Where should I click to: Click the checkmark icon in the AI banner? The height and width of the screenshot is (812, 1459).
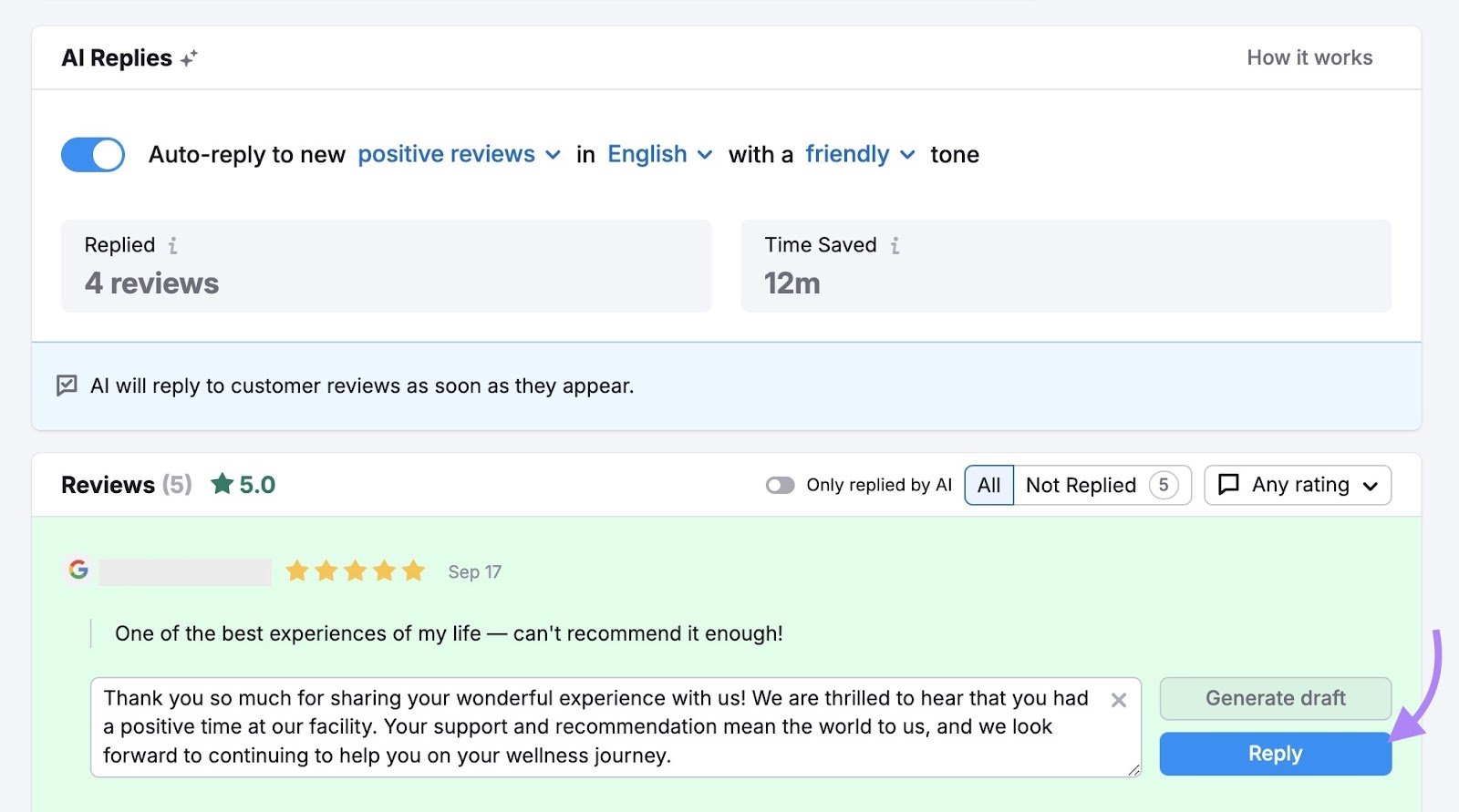pyautogui.click(x=67, y=385)
